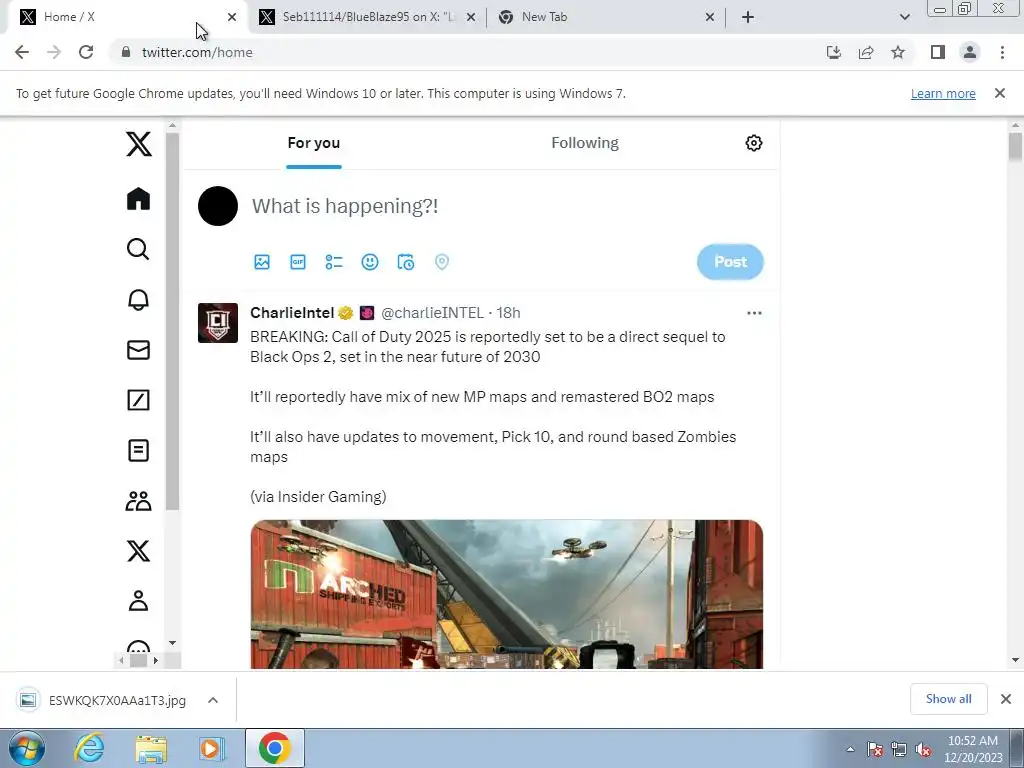
Task: Open emoji picker in composer
Action: (370, 262)
